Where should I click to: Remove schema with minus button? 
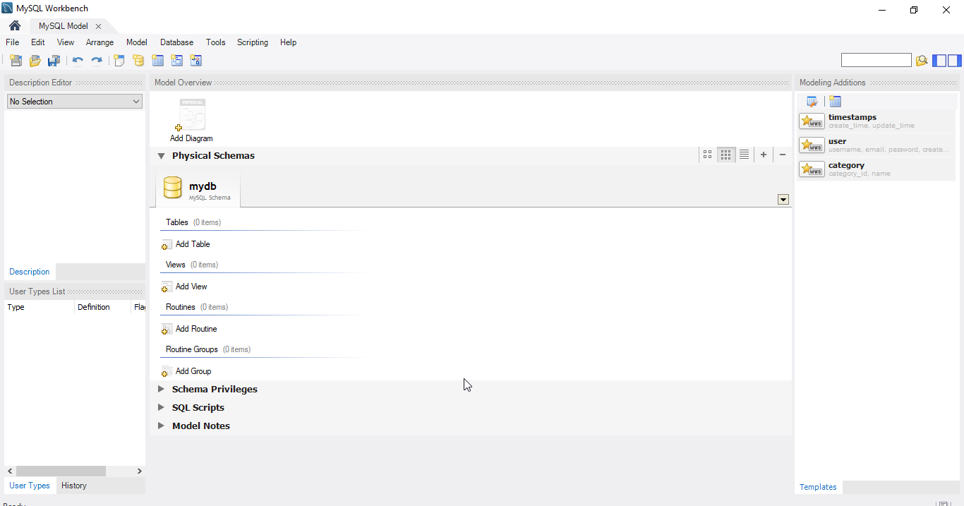[783, 155]
